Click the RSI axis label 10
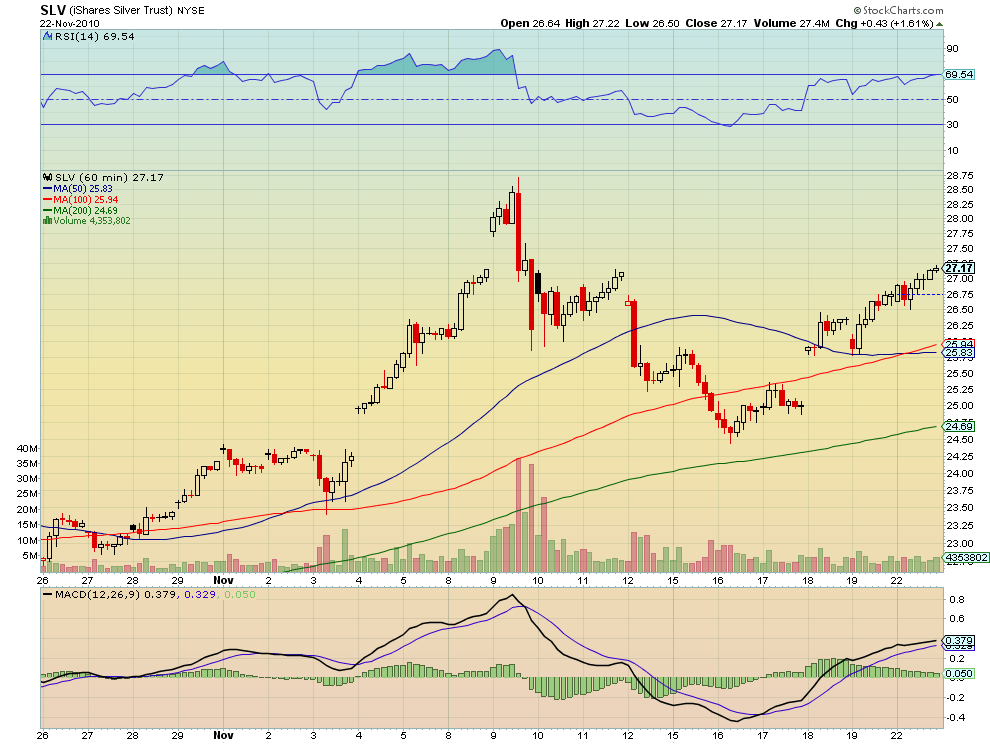 [x=952, y=150]
